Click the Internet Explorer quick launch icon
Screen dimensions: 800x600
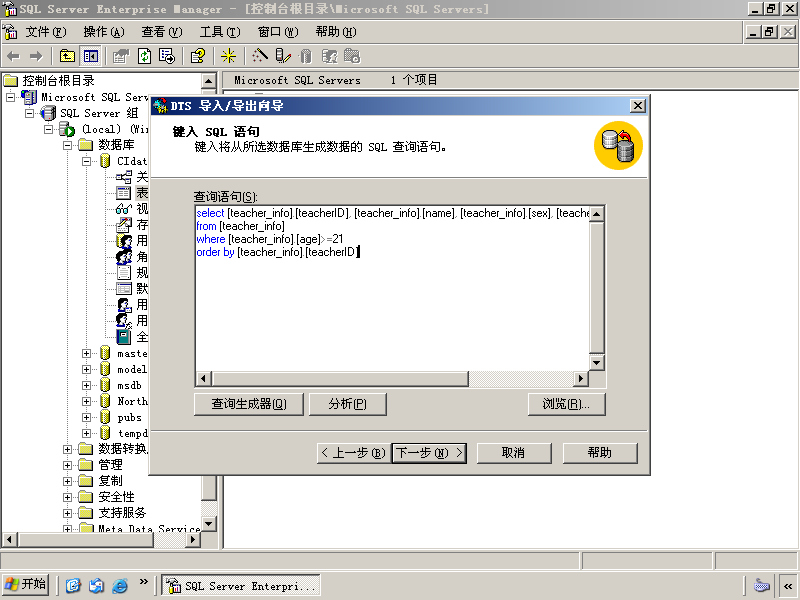point(120,585)
